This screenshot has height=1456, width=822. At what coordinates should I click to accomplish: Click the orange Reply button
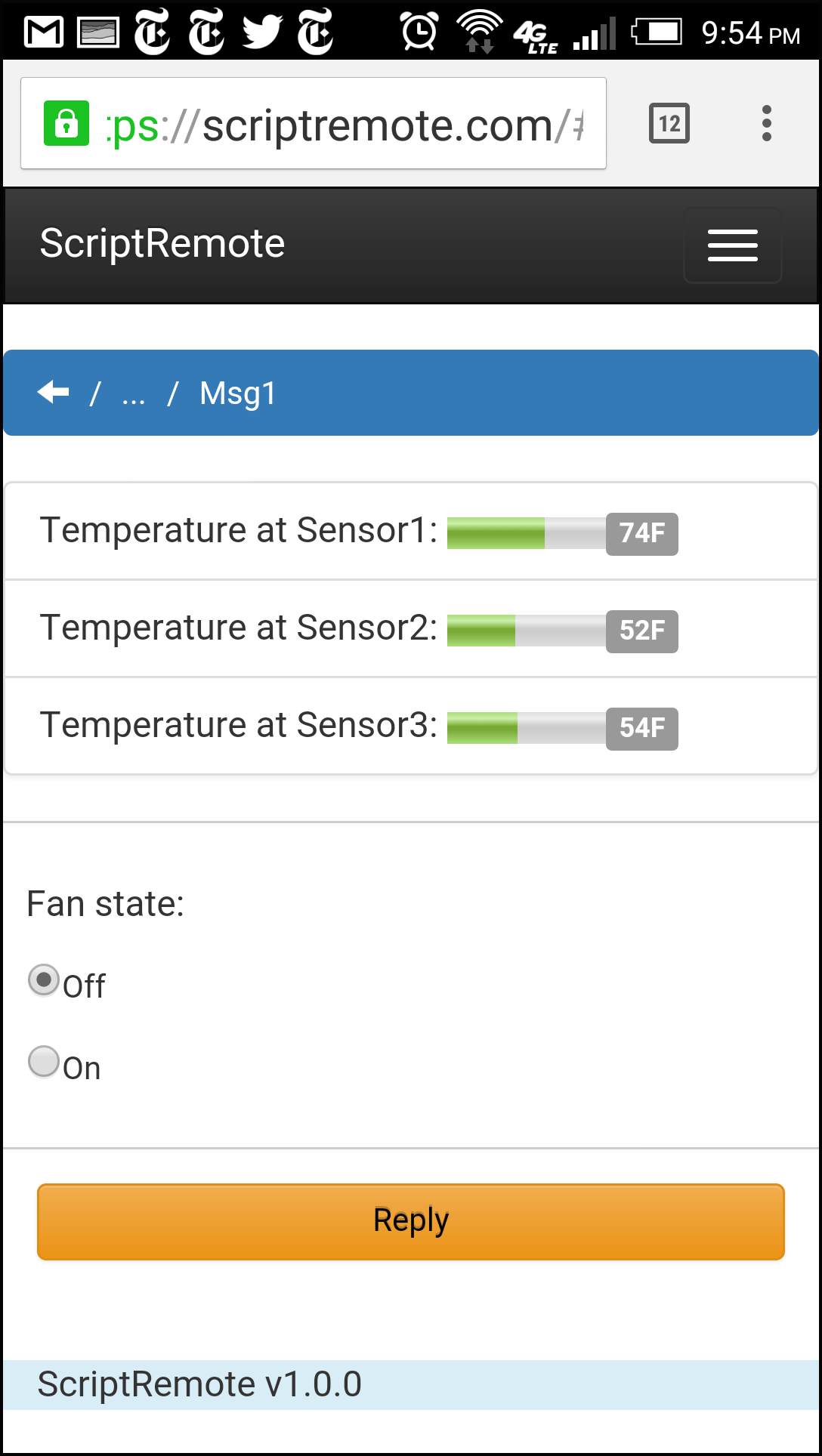click(x=411, y=1221)
